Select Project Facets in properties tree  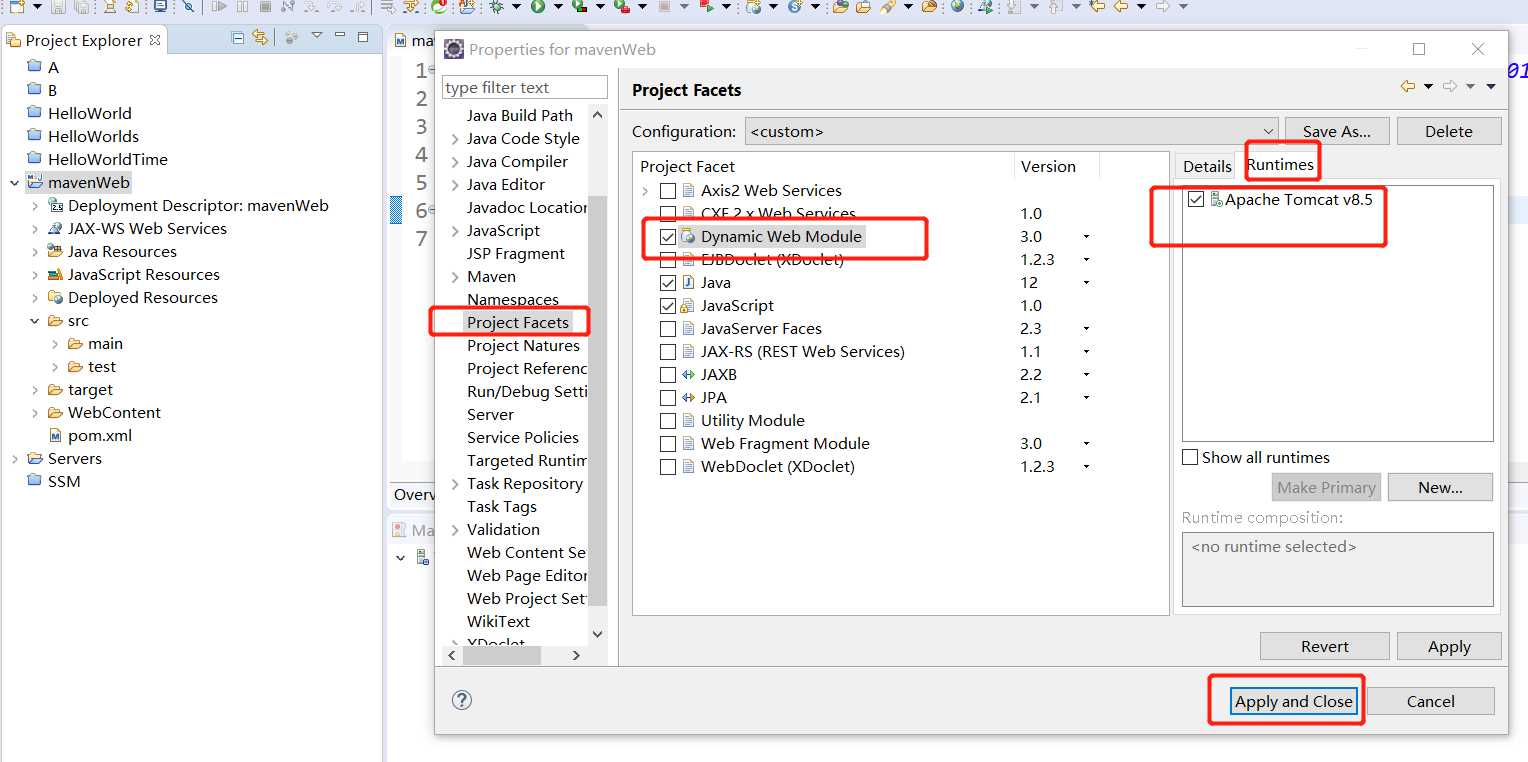(518, 322)
